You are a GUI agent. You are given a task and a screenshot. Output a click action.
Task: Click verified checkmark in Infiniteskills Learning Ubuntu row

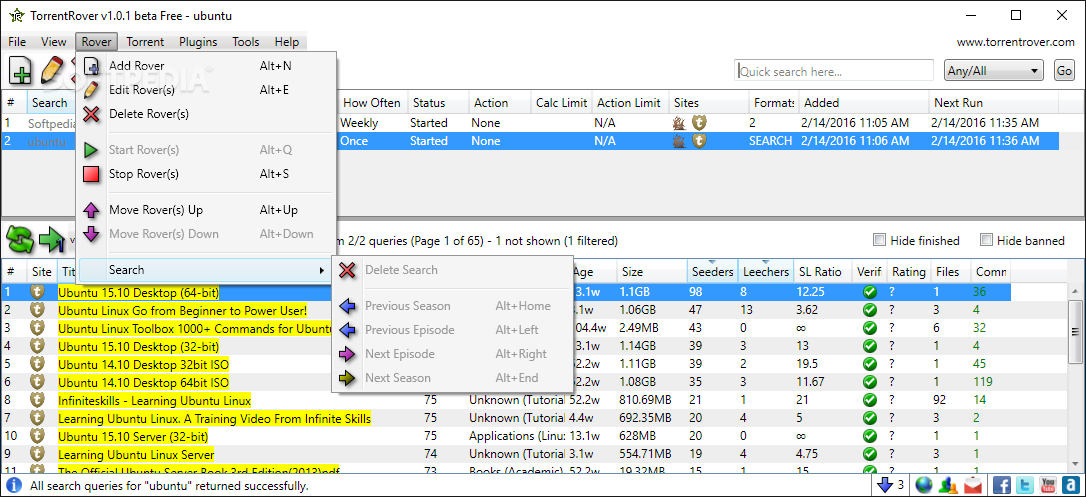[869, 400]
